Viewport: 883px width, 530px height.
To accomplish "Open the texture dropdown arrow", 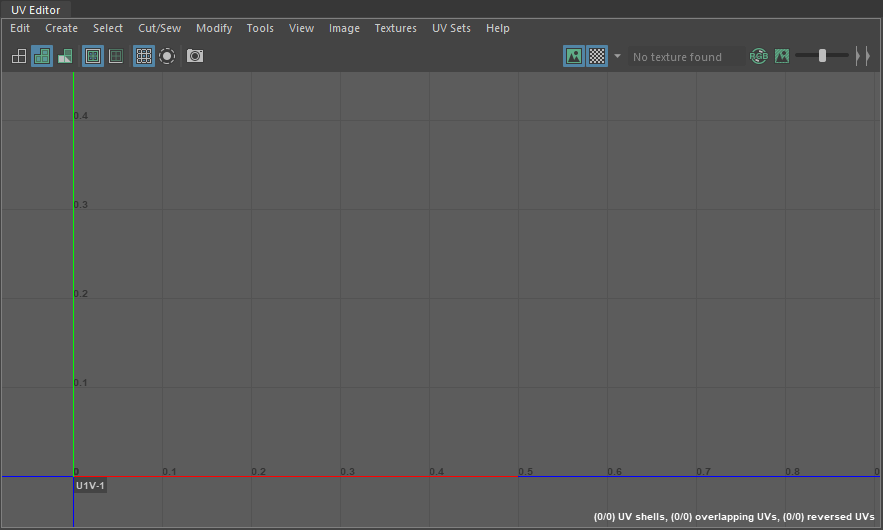I will [617, 57].
